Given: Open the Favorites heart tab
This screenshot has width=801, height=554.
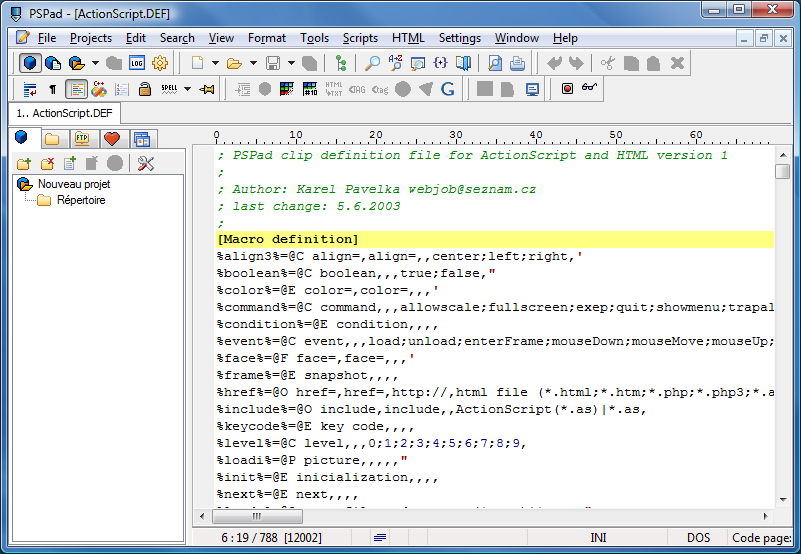Looking at the screenshot, I should click(112, 139).
